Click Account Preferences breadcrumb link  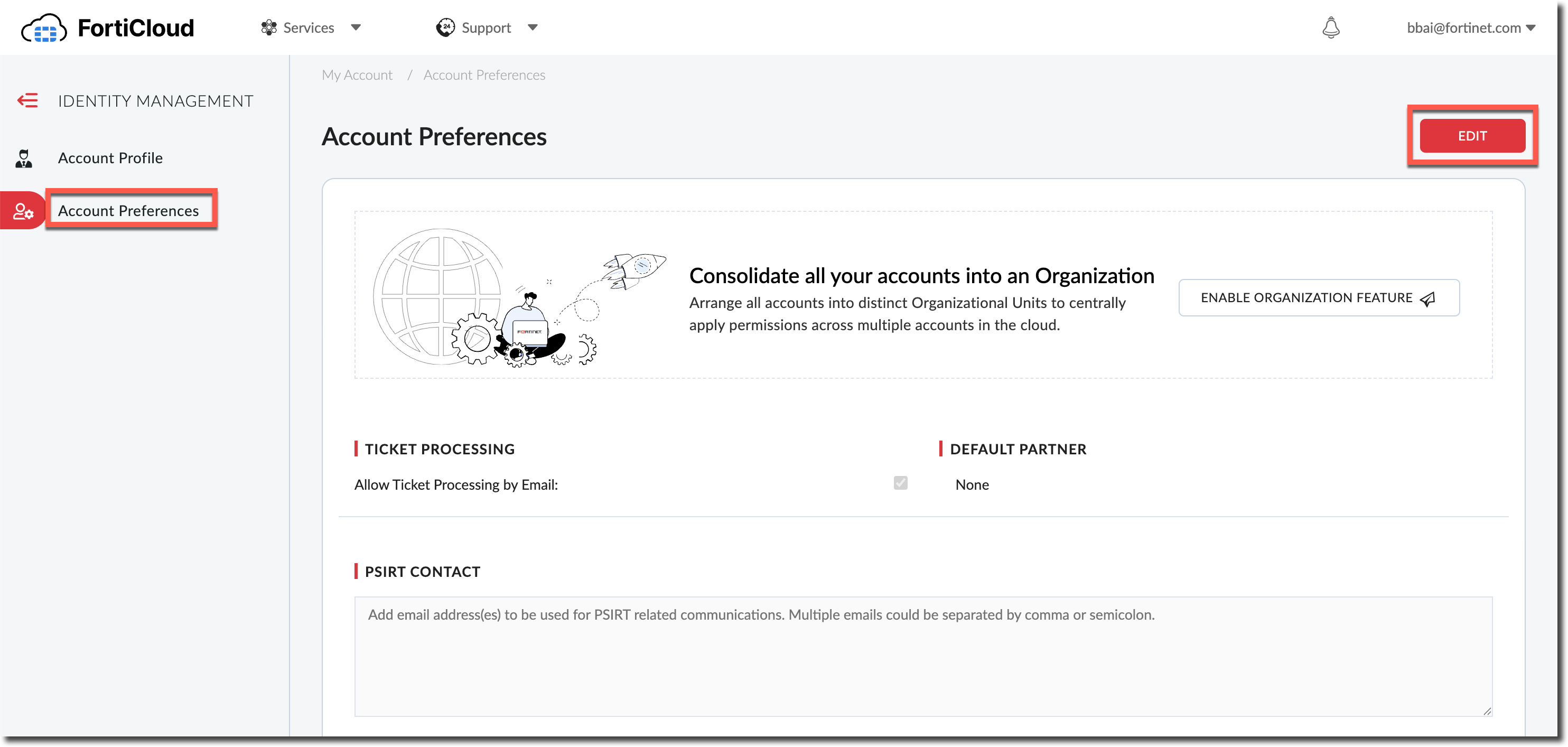pos(484,75)
